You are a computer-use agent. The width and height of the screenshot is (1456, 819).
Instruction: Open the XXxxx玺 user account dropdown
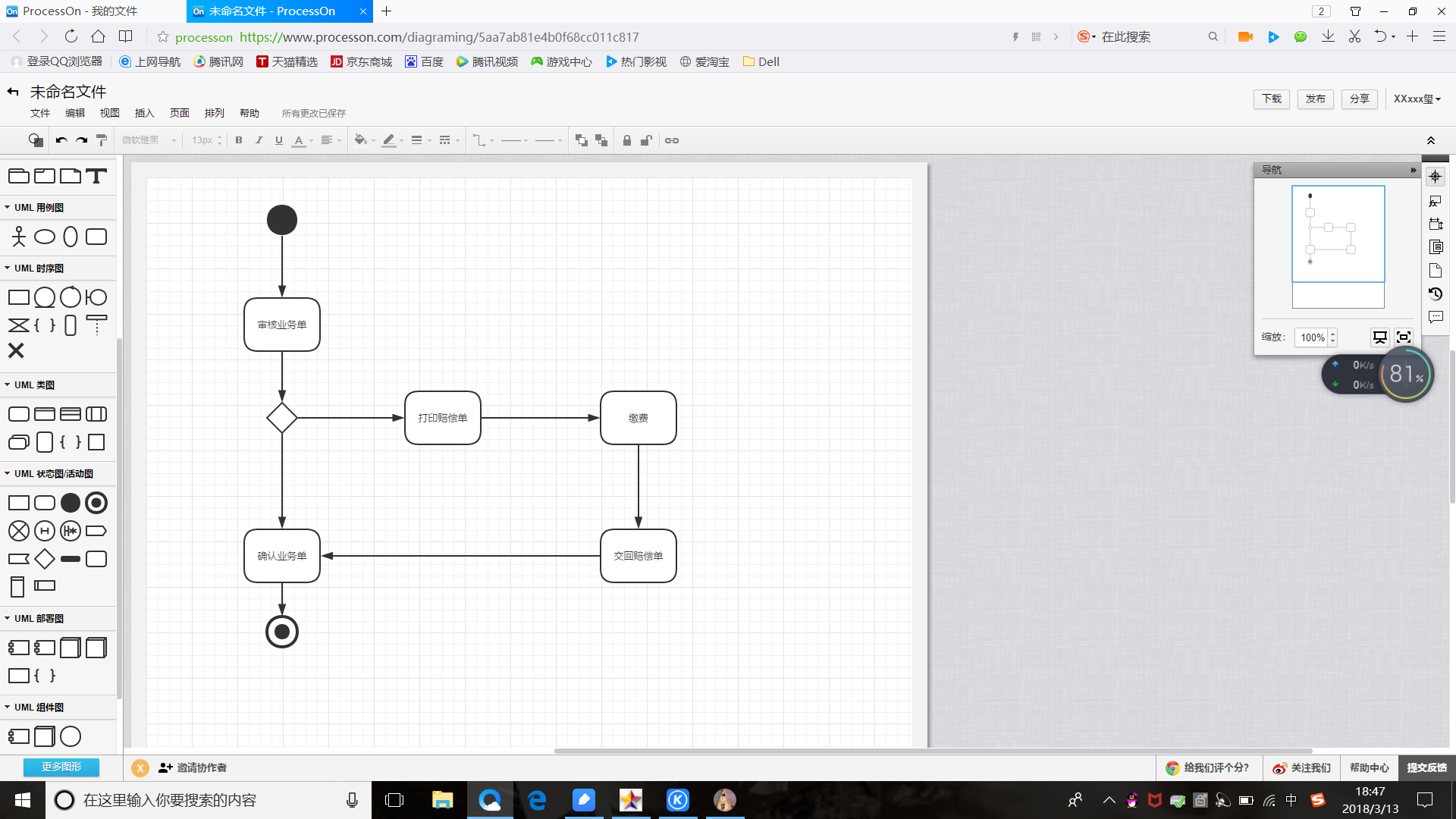coord(1417,99)
